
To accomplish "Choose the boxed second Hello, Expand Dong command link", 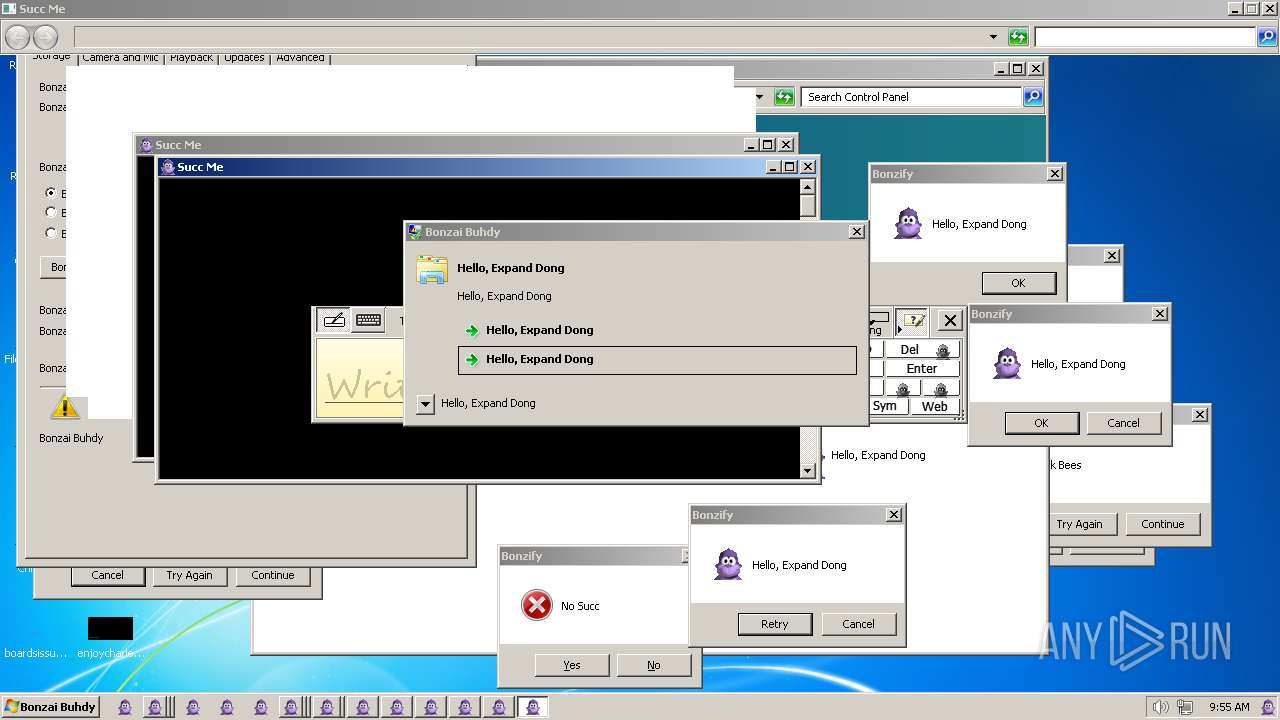I will pyautogui.click(x=657, y=360).
